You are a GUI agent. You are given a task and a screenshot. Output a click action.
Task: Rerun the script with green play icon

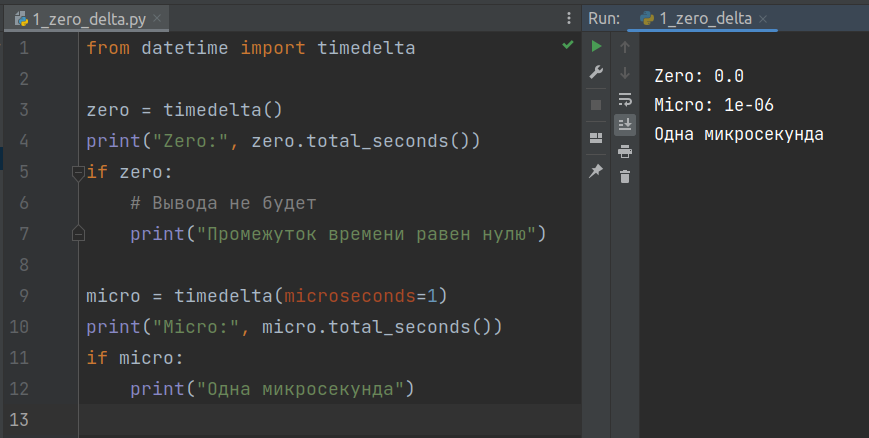point(596,46)
